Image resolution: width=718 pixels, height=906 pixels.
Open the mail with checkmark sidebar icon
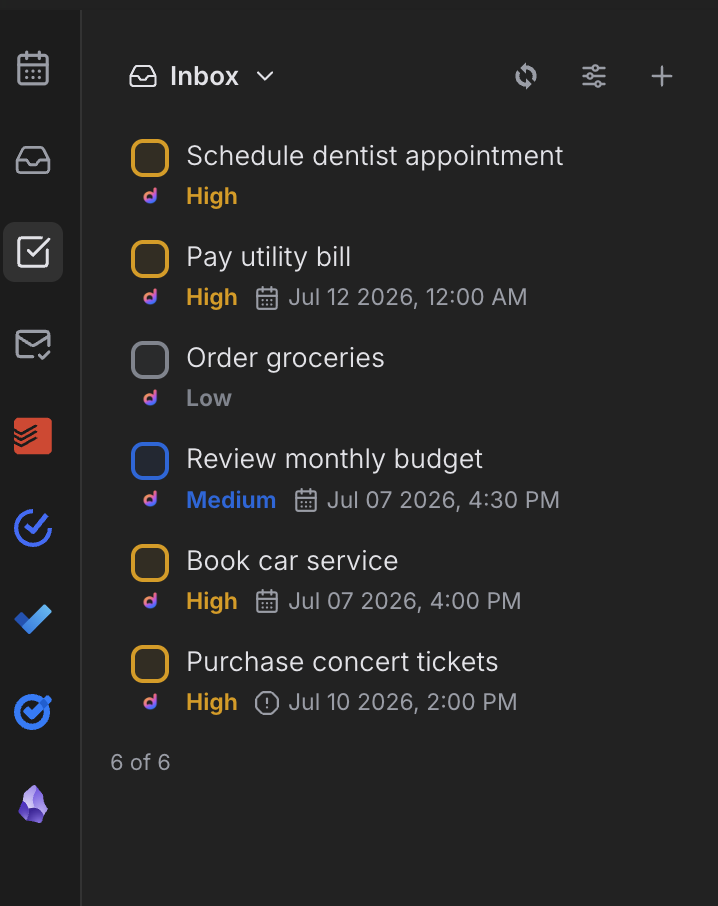pos(33,344)
